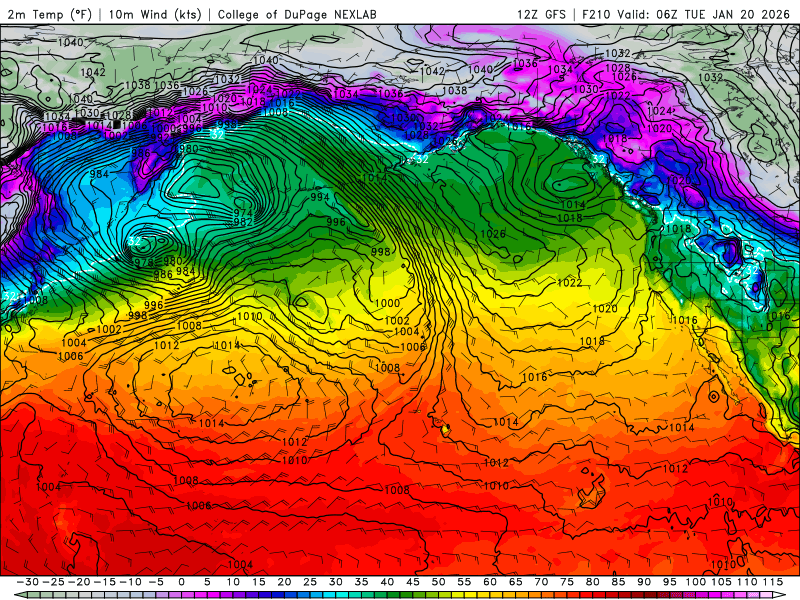Click the 100 temperature scale label
The image size is (800, 600).
(x=695, y=582)
